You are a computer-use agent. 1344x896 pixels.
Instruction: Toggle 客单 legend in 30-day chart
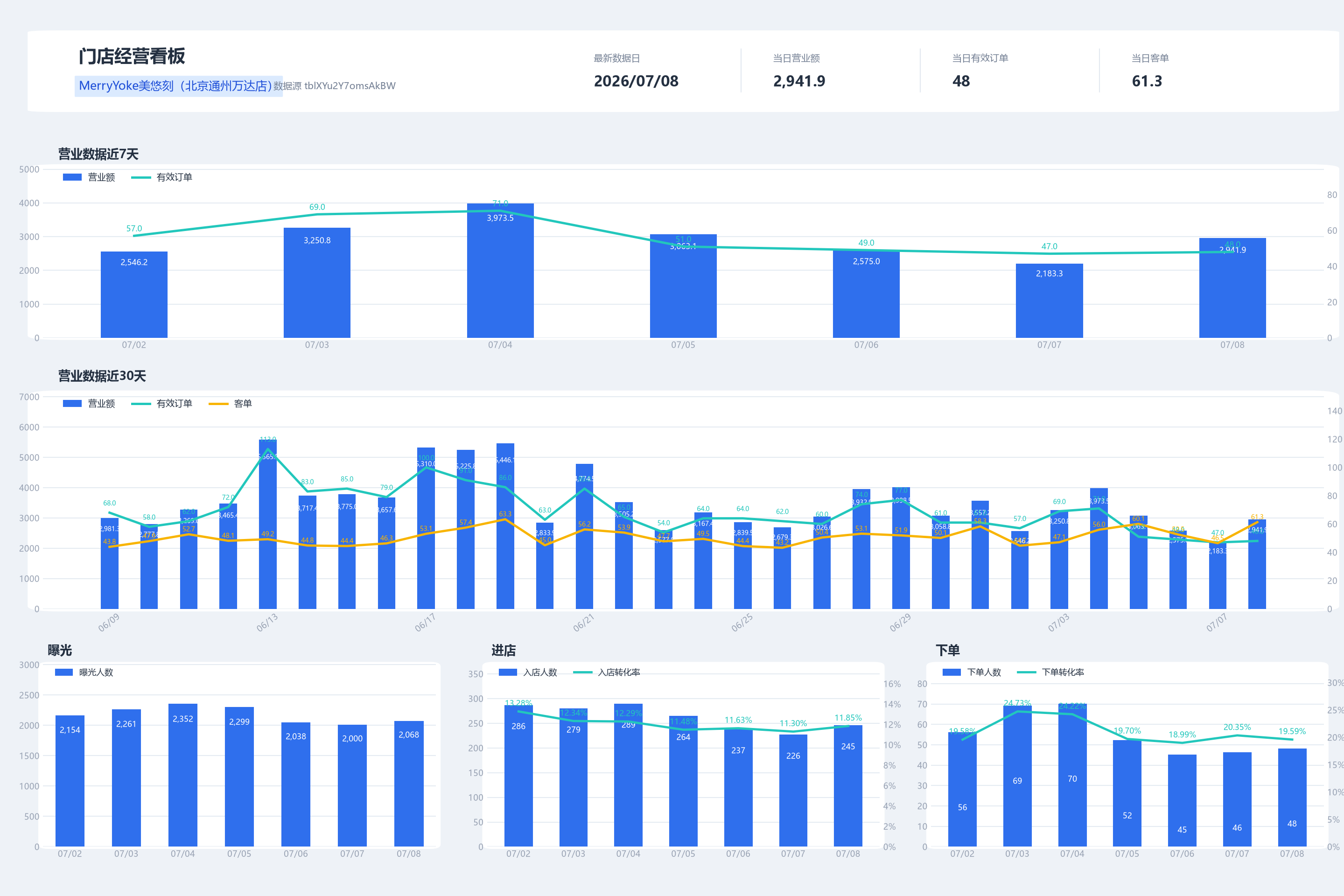coord(230,403)
